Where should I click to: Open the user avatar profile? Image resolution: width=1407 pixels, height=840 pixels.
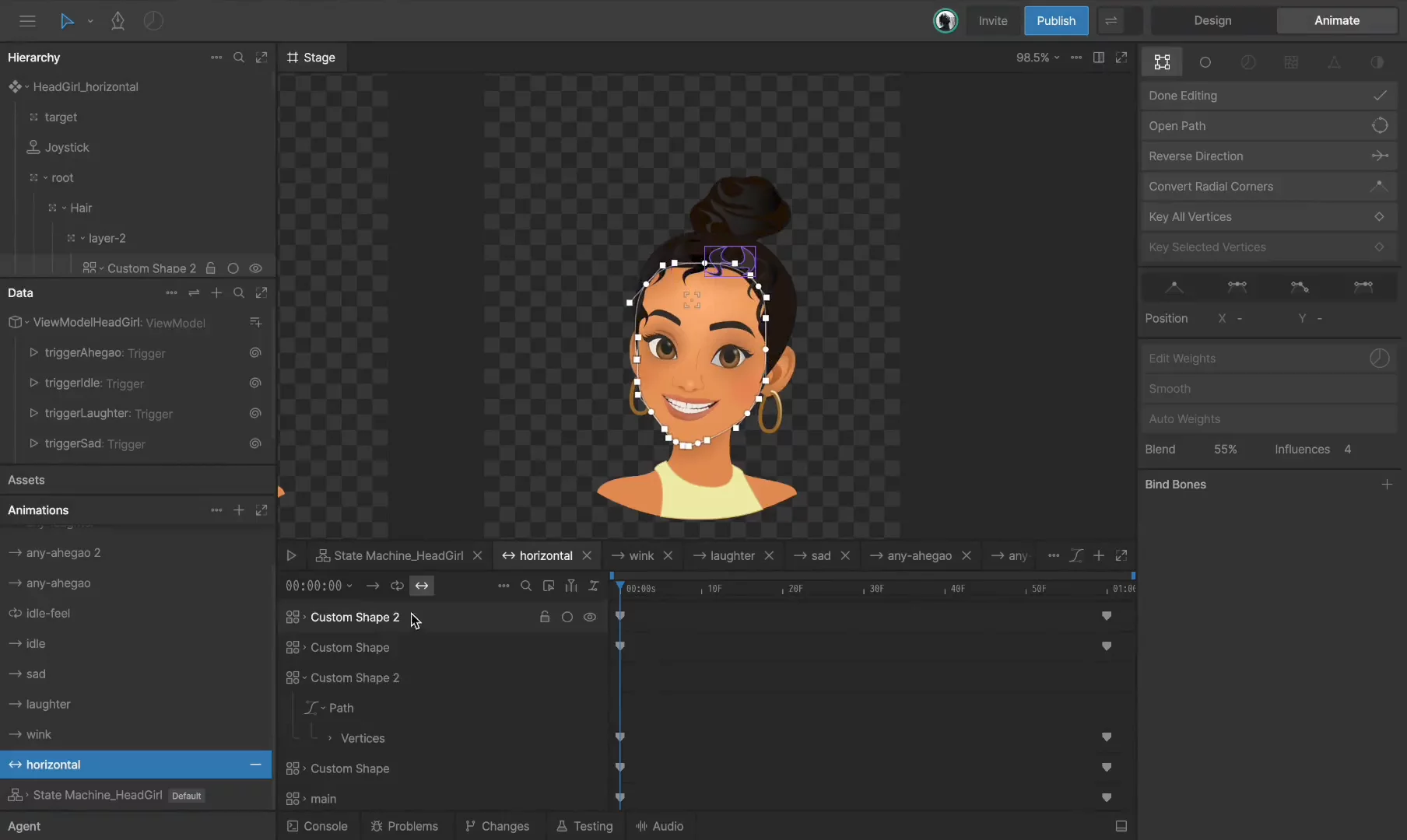(946, 21)
